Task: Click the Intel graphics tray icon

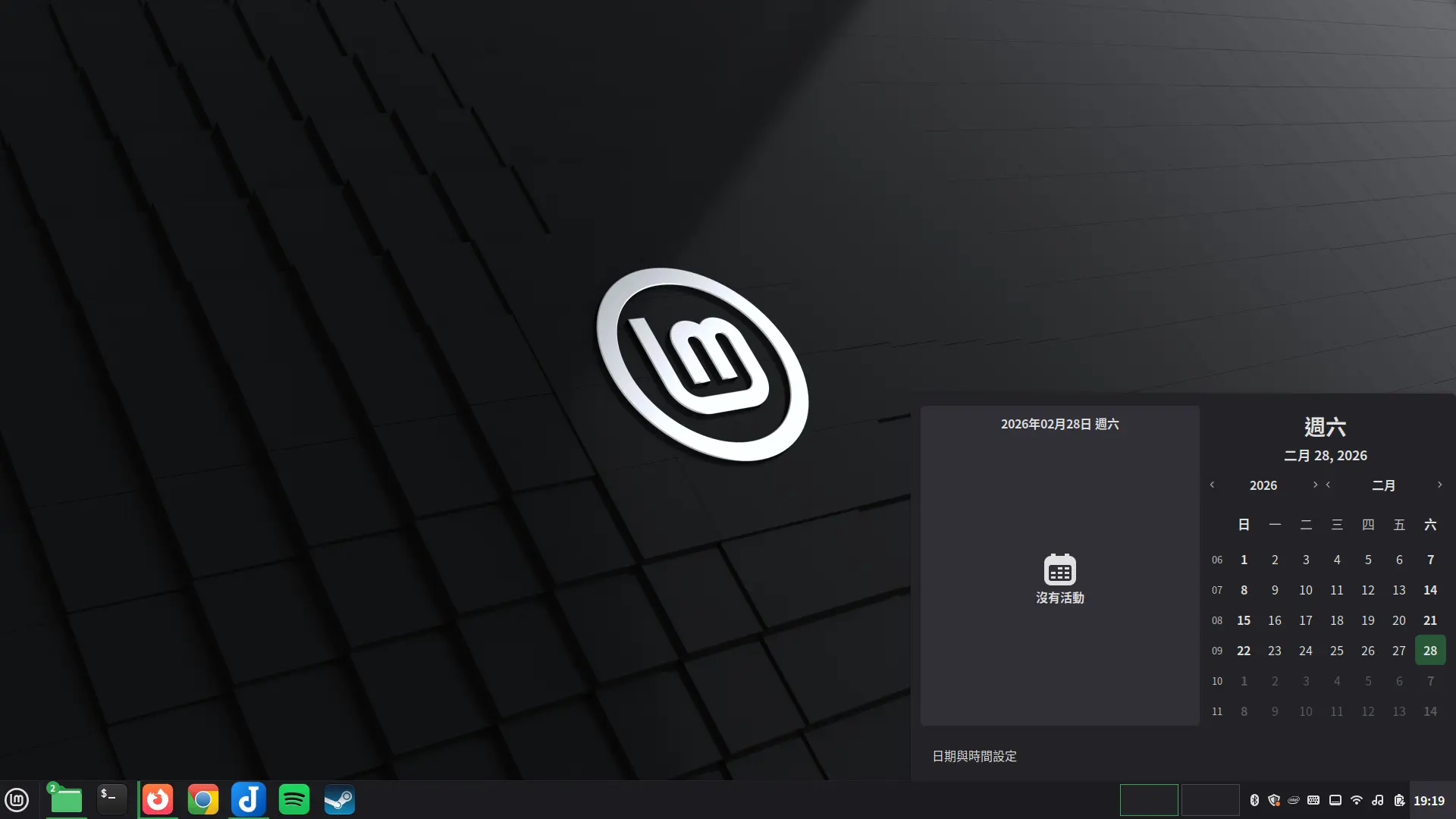Action: click(x=1293, y=800)
